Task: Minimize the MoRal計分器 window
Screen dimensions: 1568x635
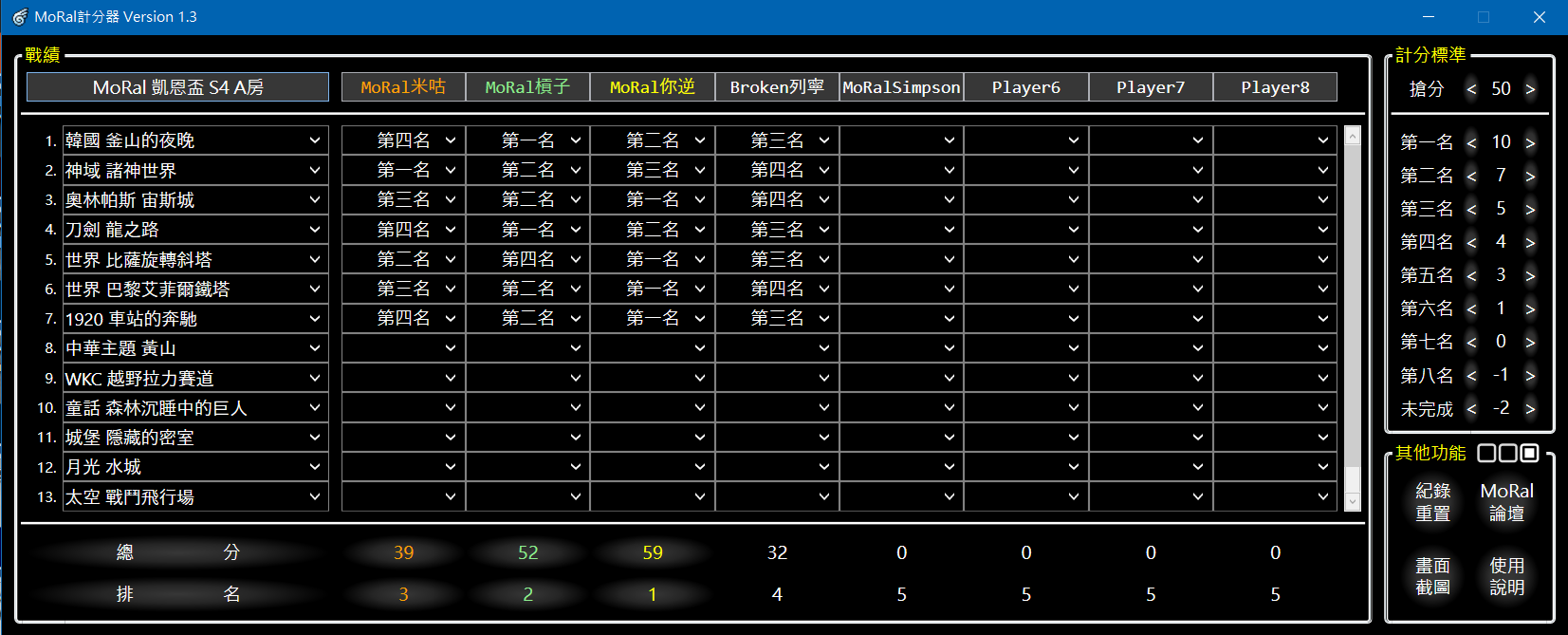Action: pyautogui.click(x=1429, y=17)
